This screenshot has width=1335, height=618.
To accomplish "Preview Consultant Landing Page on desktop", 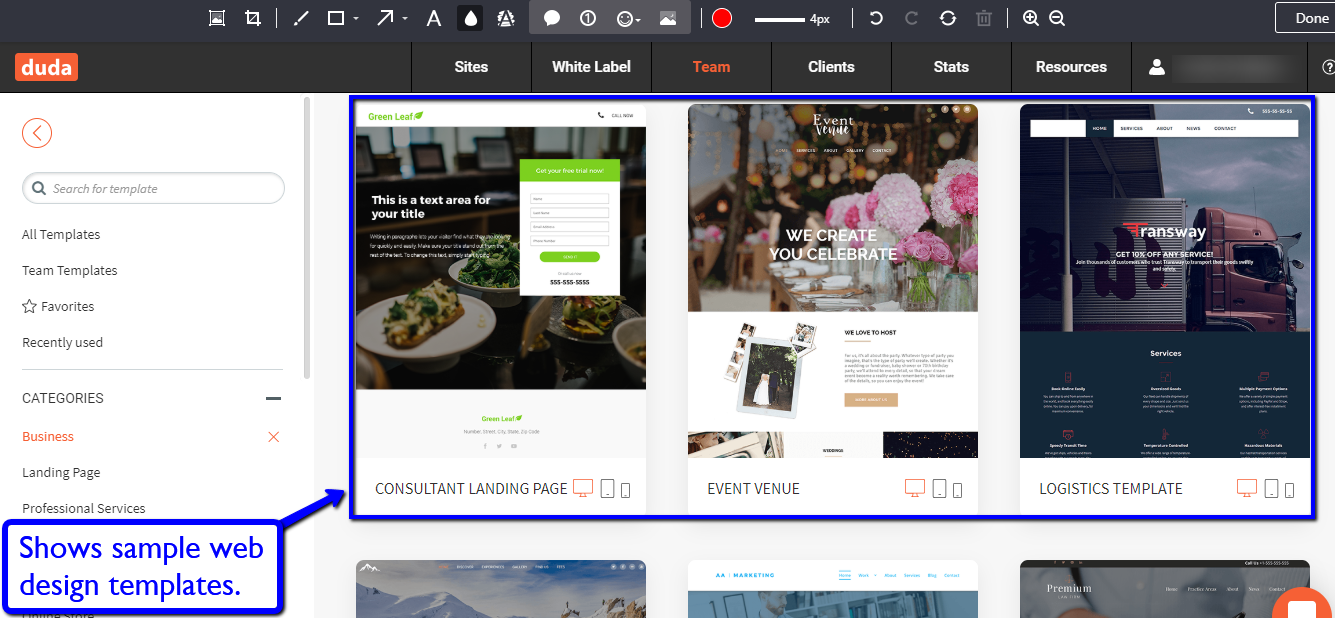I will [x=583, y=488].
